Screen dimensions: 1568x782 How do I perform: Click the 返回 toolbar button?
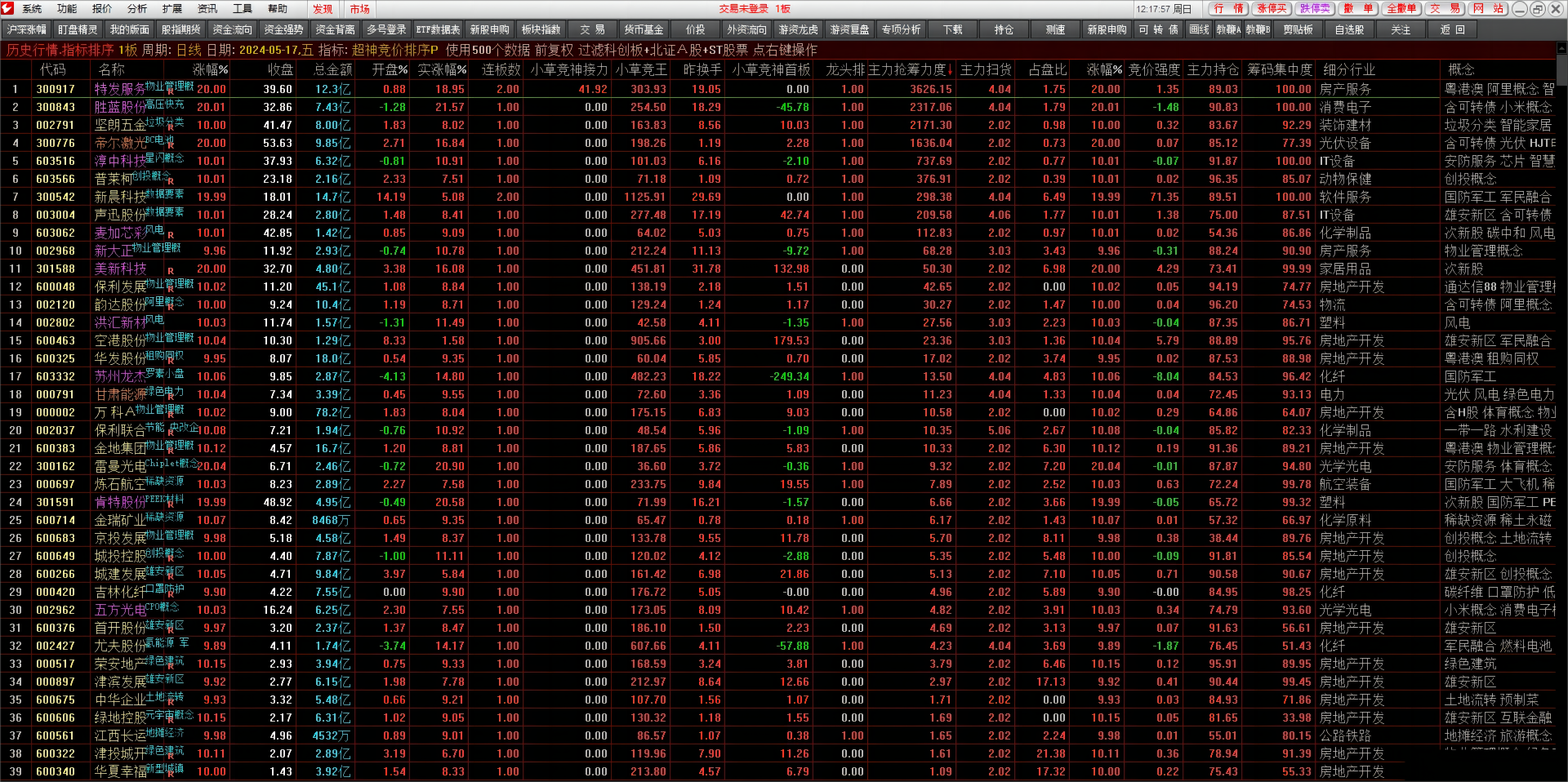click(1452, 29)
